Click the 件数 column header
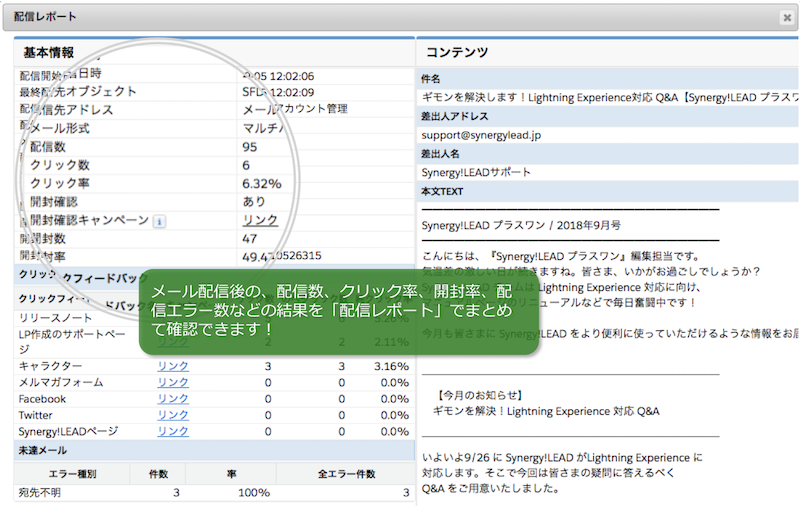The image size is (800, 506). click(x=158, y=474)
